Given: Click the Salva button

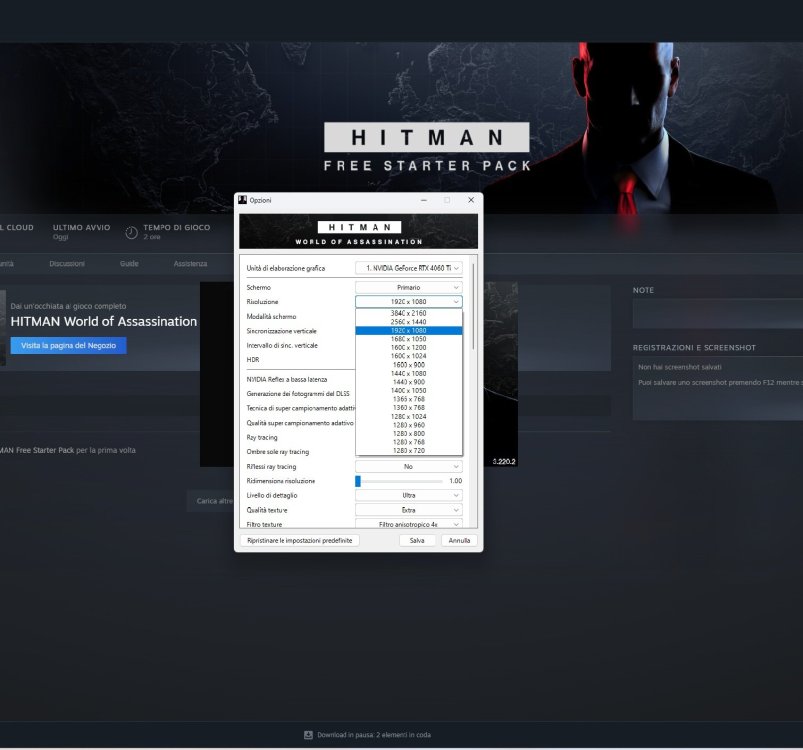Looking at the screenshot, I should (417, 540).
